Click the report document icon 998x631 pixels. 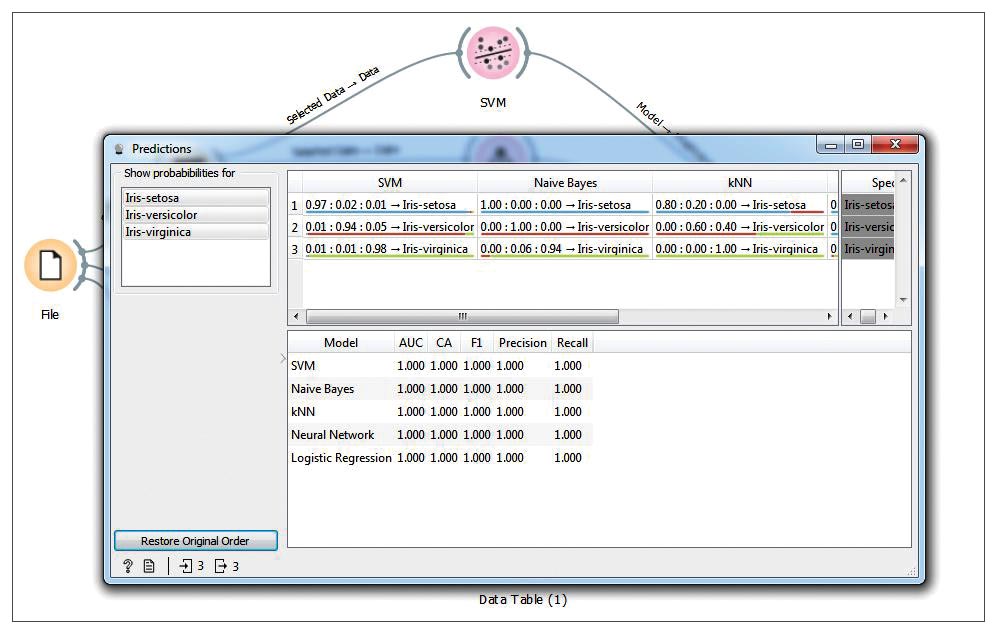point(149,567)
